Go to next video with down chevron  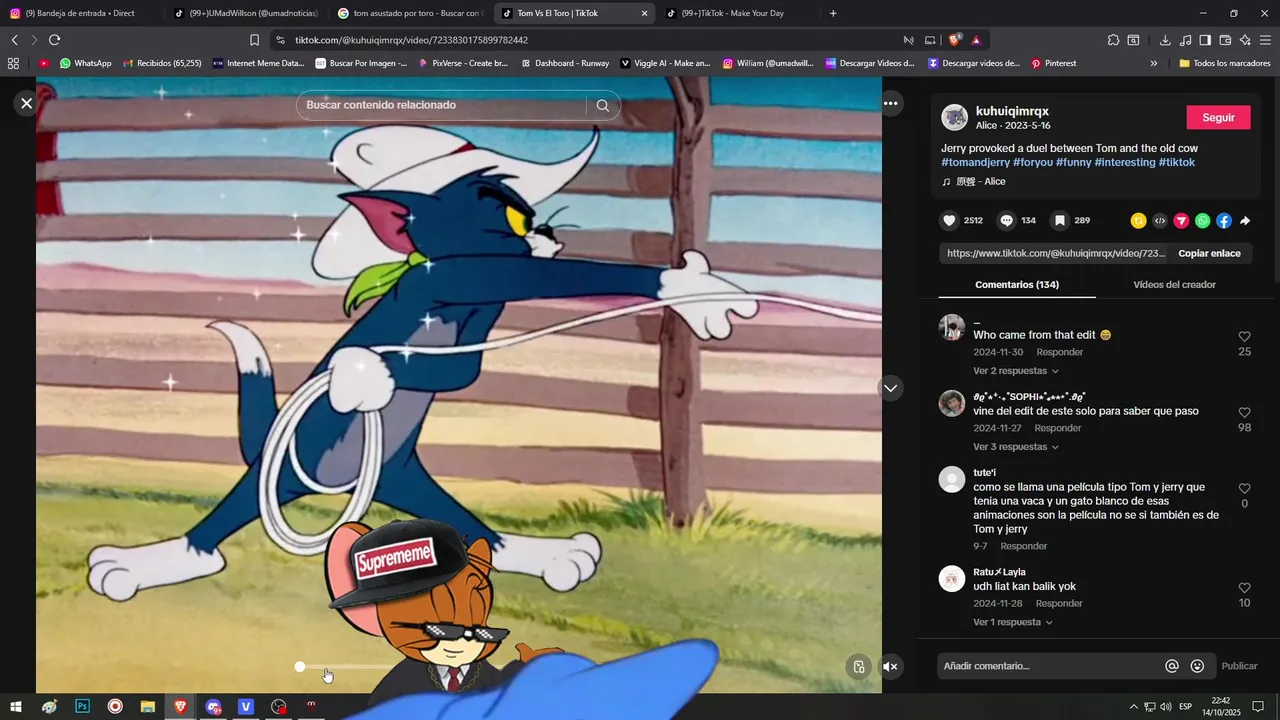pyautogui.click(x=890, y=388)
